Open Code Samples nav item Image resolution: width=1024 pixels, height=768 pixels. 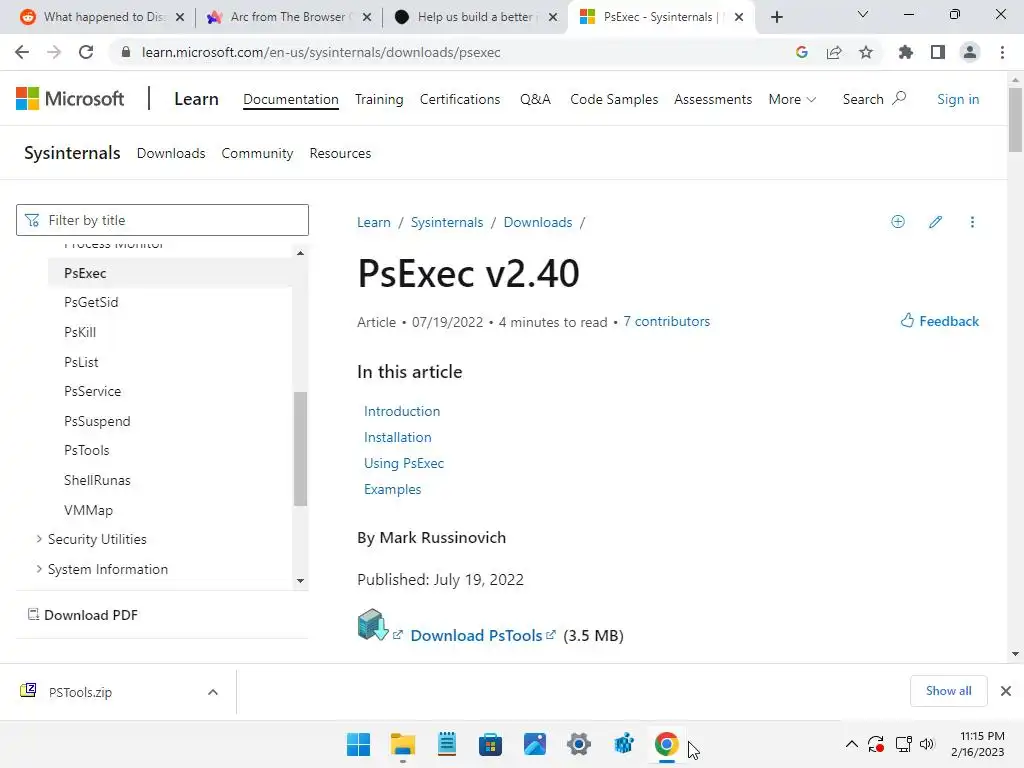(614, 99)
